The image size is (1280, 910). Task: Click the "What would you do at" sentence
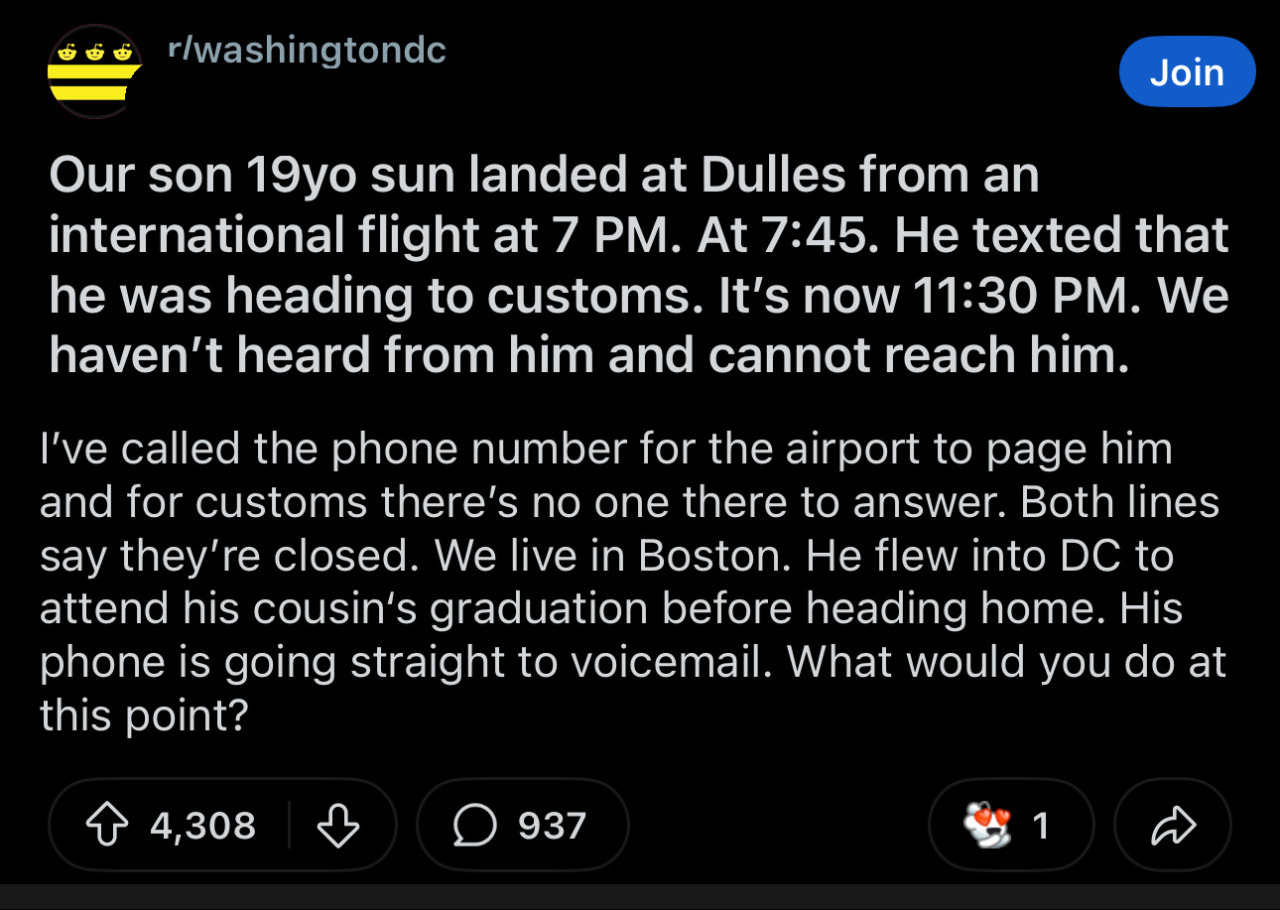coord(1007,663)
